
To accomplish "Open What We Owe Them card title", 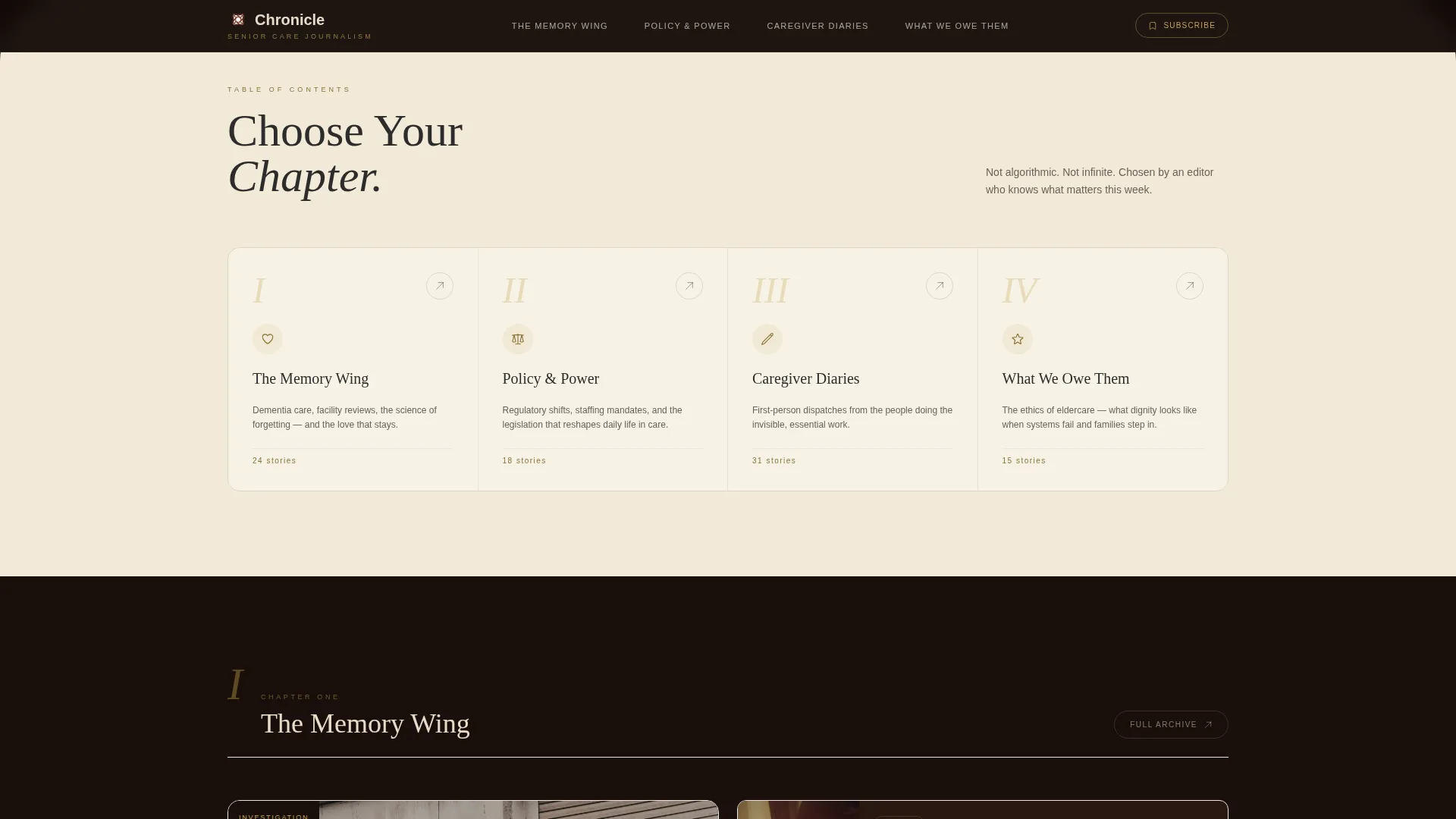I will coord(1065,378).
